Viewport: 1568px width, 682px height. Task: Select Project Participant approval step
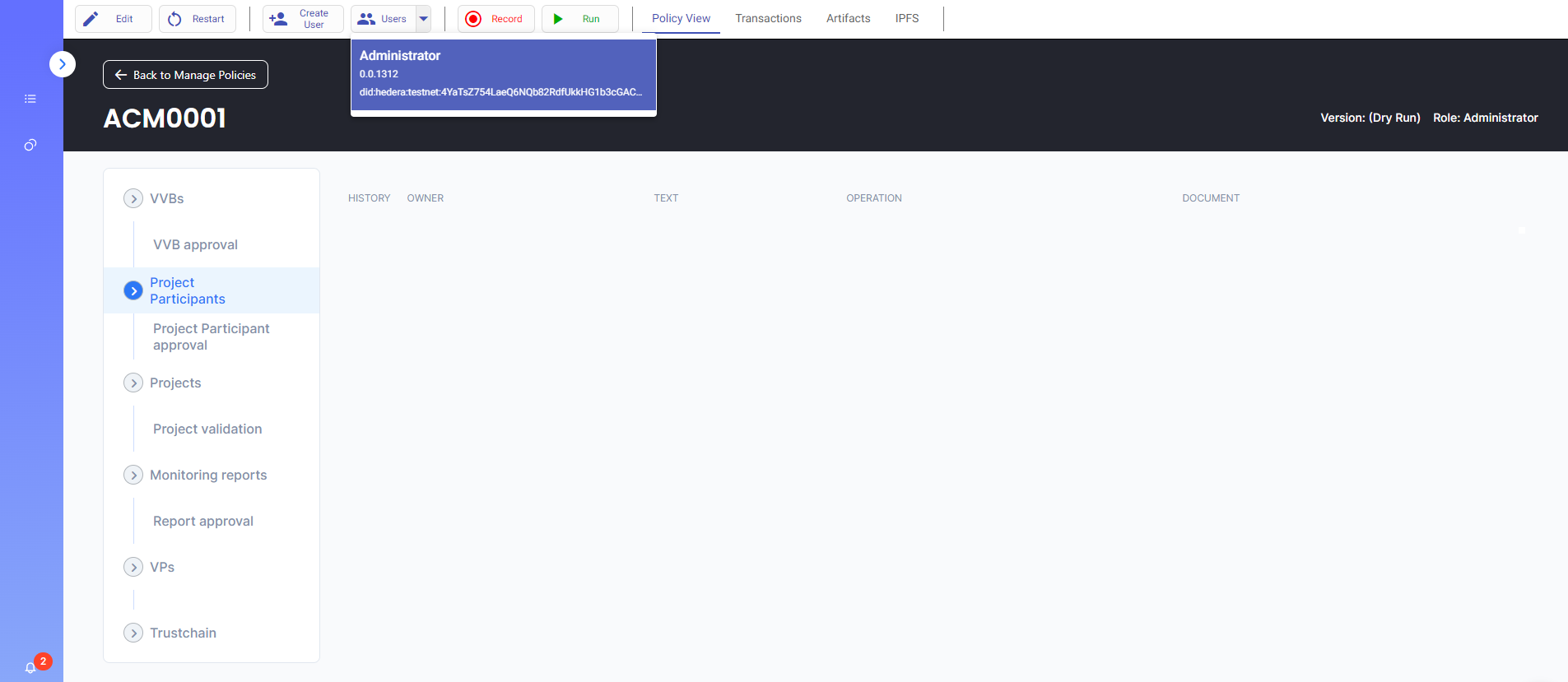(x=211, y=336)
